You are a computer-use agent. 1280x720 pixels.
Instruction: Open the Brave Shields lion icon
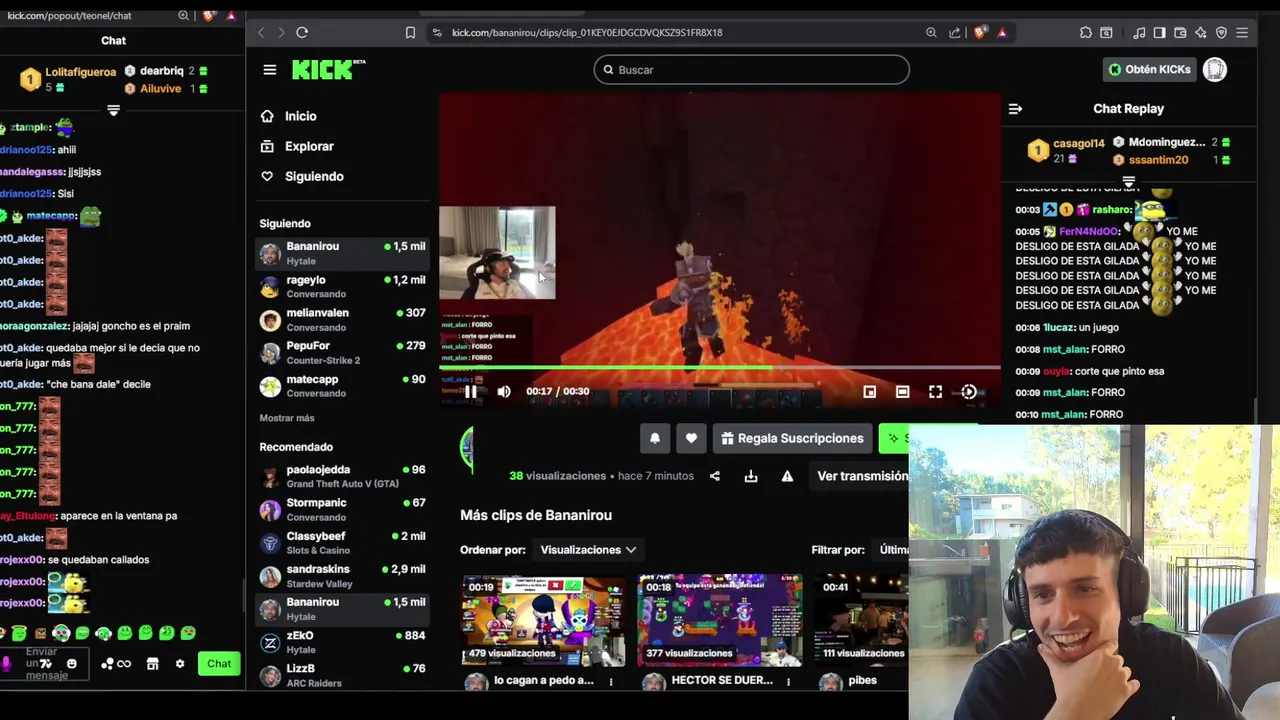tap(979, 32)
